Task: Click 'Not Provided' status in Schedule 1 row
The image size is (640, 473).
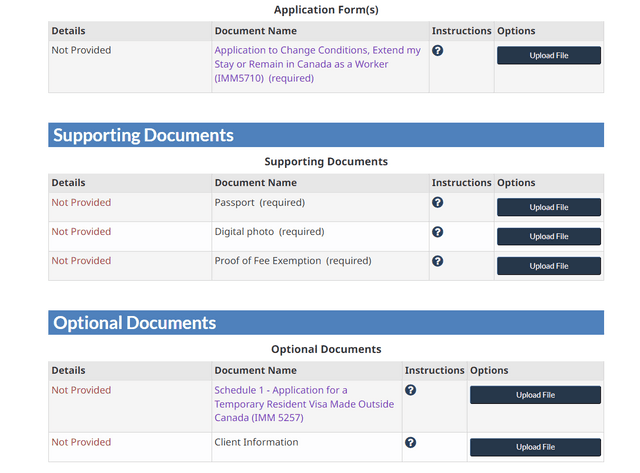Action: pos(81,390)
